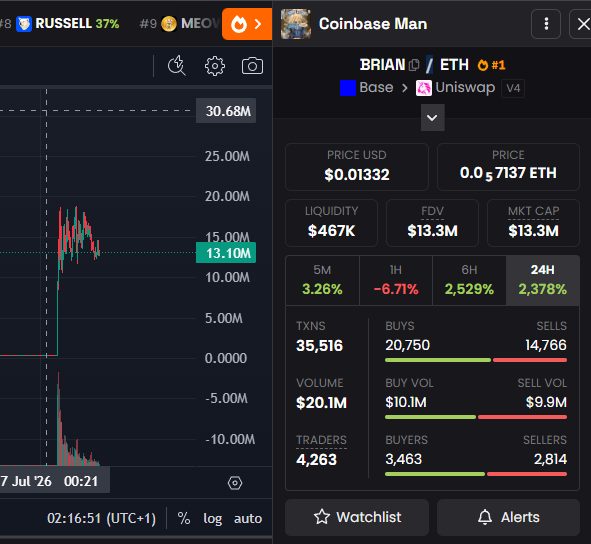Select the 5M timeframe tab
The image size is (591, 544).
point(322,280)
